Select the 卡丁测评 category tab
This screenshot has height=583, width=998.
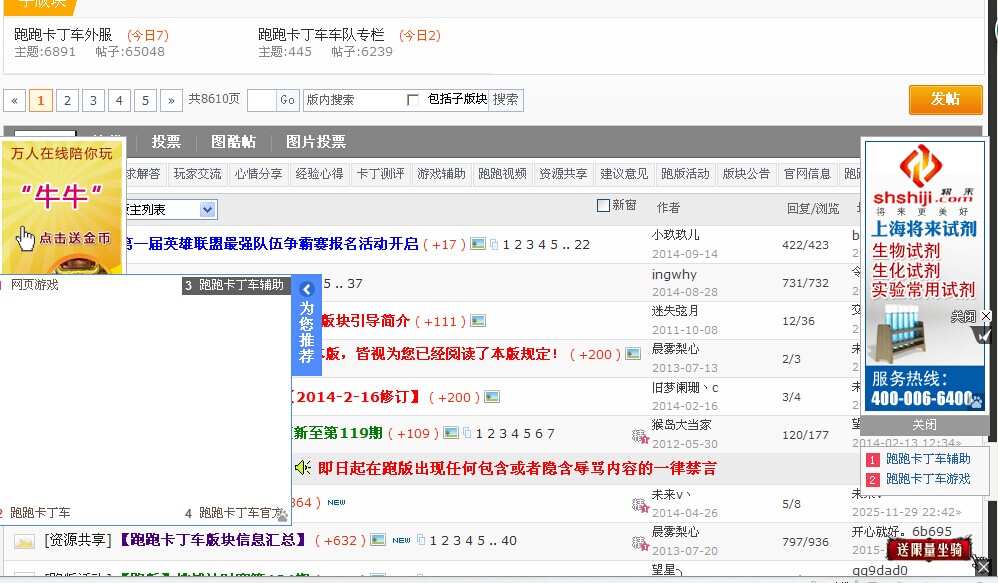(x=381, y=174)
